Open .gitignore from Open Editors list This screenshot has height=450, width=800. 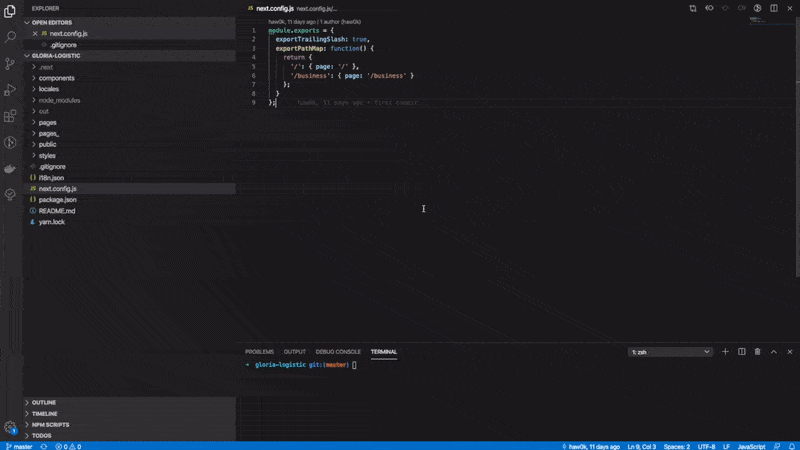point(129,45)
